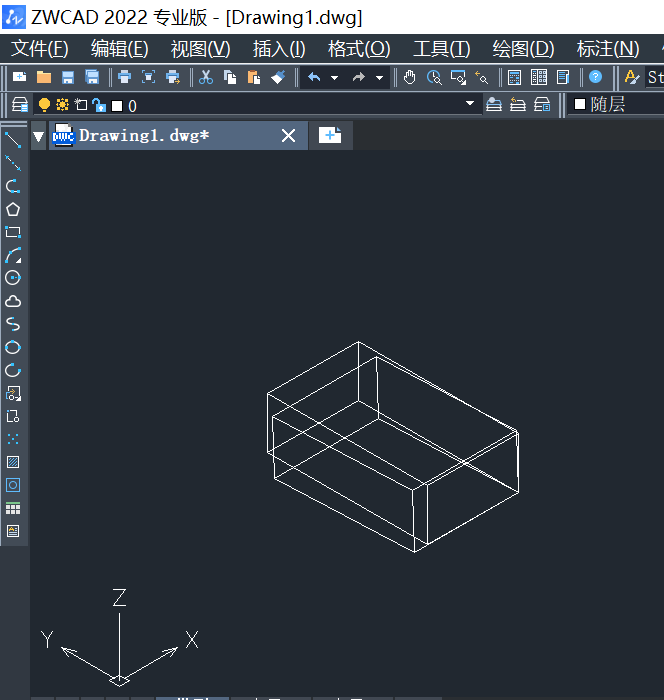The width and height of the screenshot is (664, 700).
Task: Save the current drawing
Action: [x=68, y=77]
